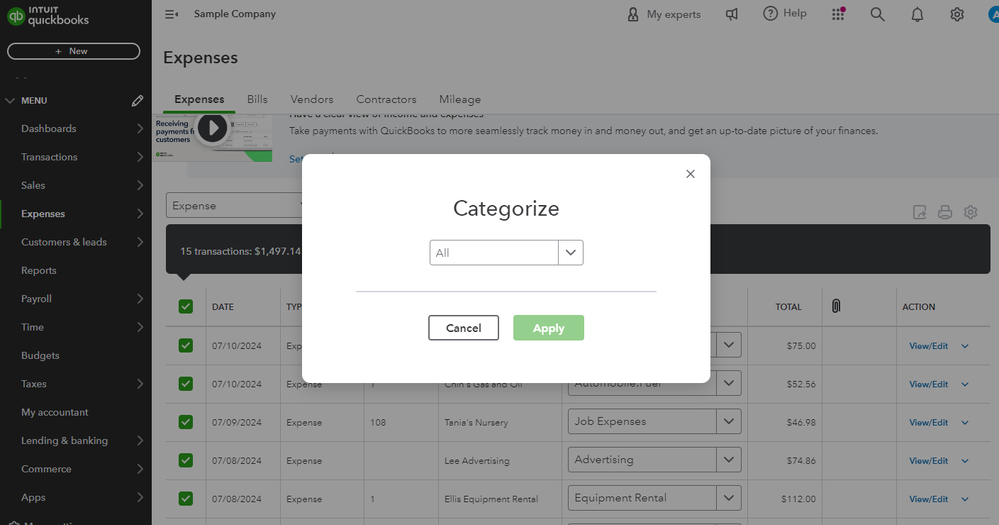Expand the Equipment Rental category dropdown
The height and width of the screenshot is (525, 999).
pos(729,498)
